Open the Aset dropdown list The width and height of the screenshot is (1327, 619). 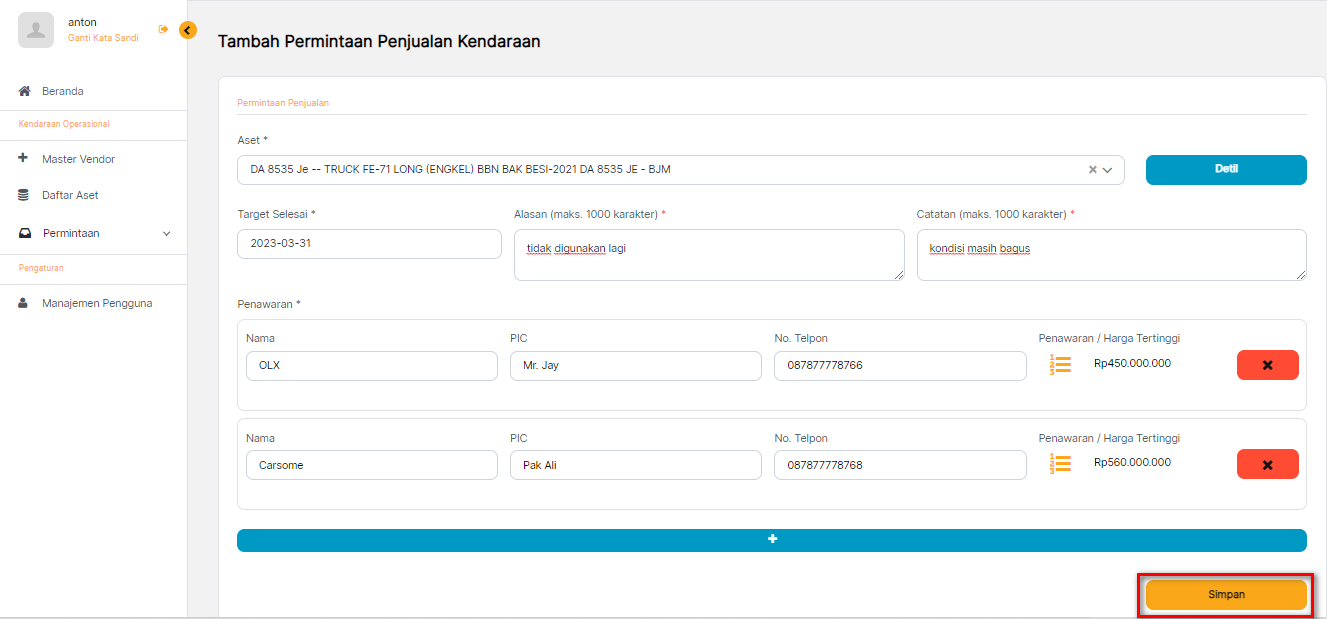(x=1108, y=170)
